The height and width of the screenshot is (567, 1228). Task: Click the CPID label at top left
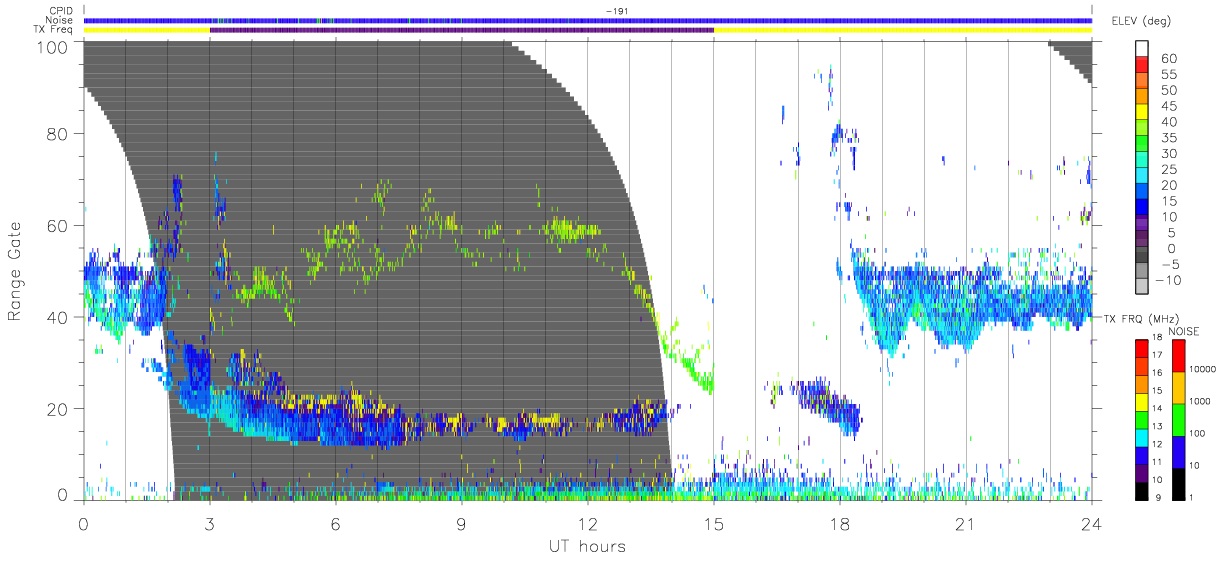coord(62,11)
